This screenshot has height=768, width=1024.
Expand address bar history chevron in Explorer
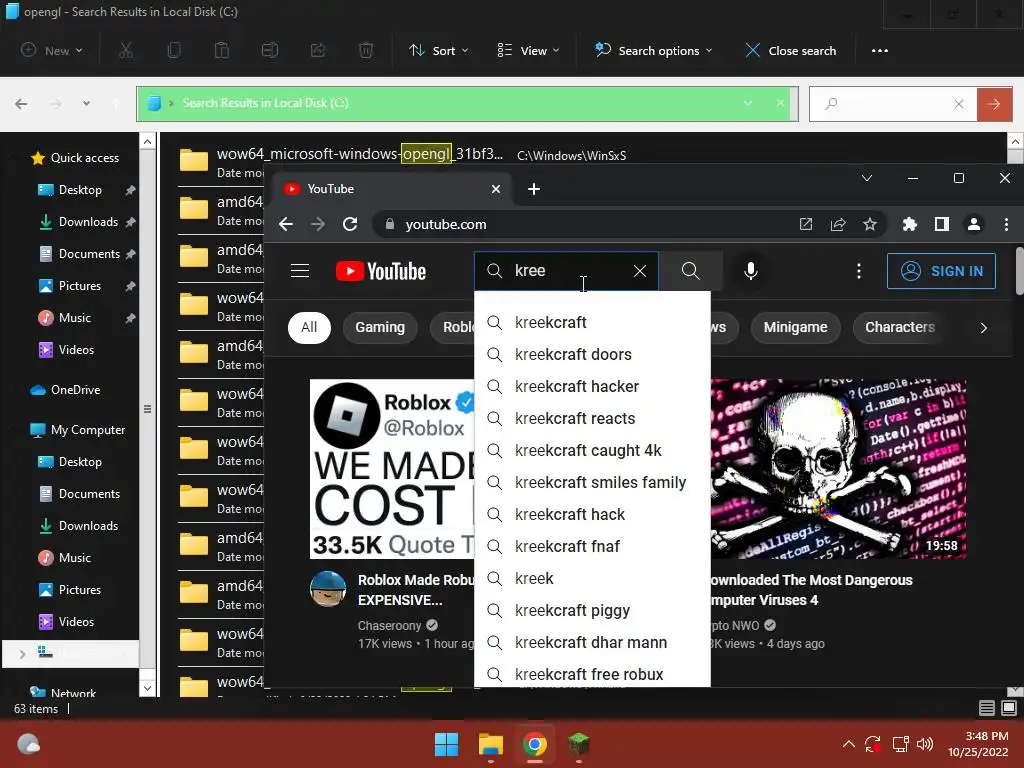[x=748, y=103]
